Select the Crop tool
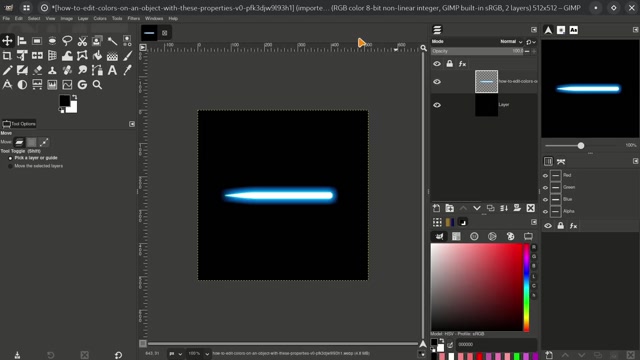This screenshot has width=640, height=360. (7, 55)
